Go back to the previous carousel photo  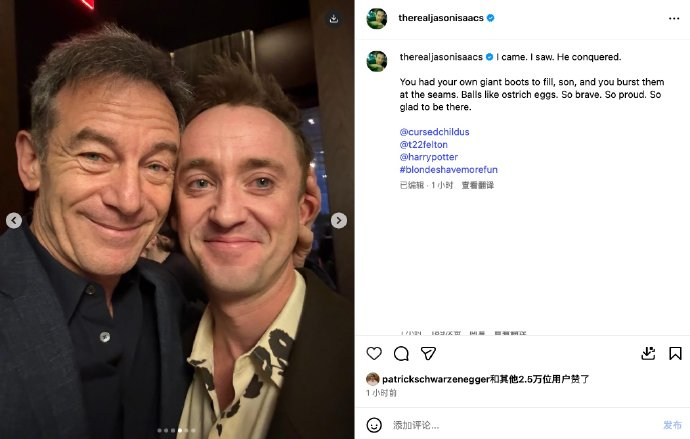tap(14, 220)
